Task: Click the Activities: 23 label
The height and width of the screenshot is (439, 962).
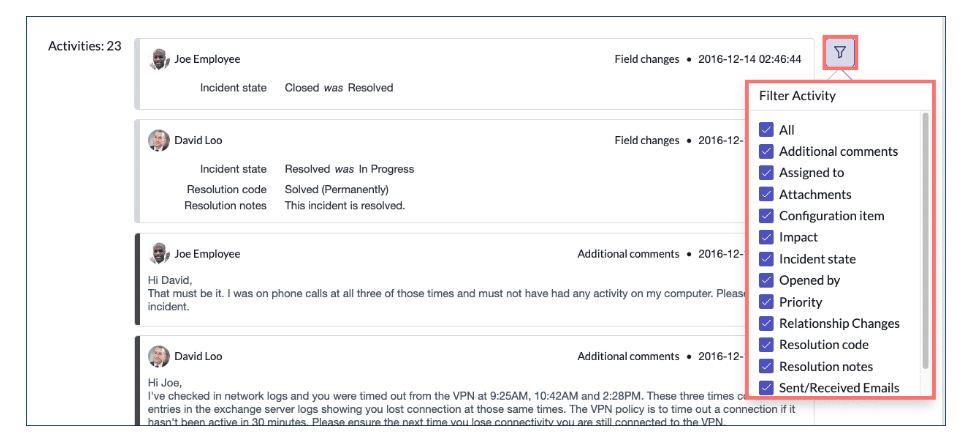Action: (x=85, y=46)
